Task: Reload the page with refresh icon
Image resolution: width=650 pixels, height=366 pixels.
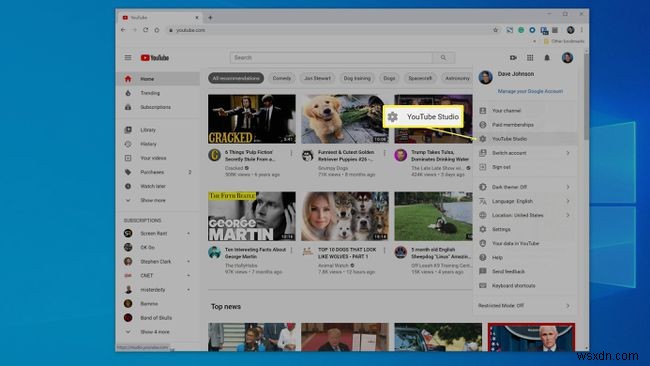Action: (146, 30)
